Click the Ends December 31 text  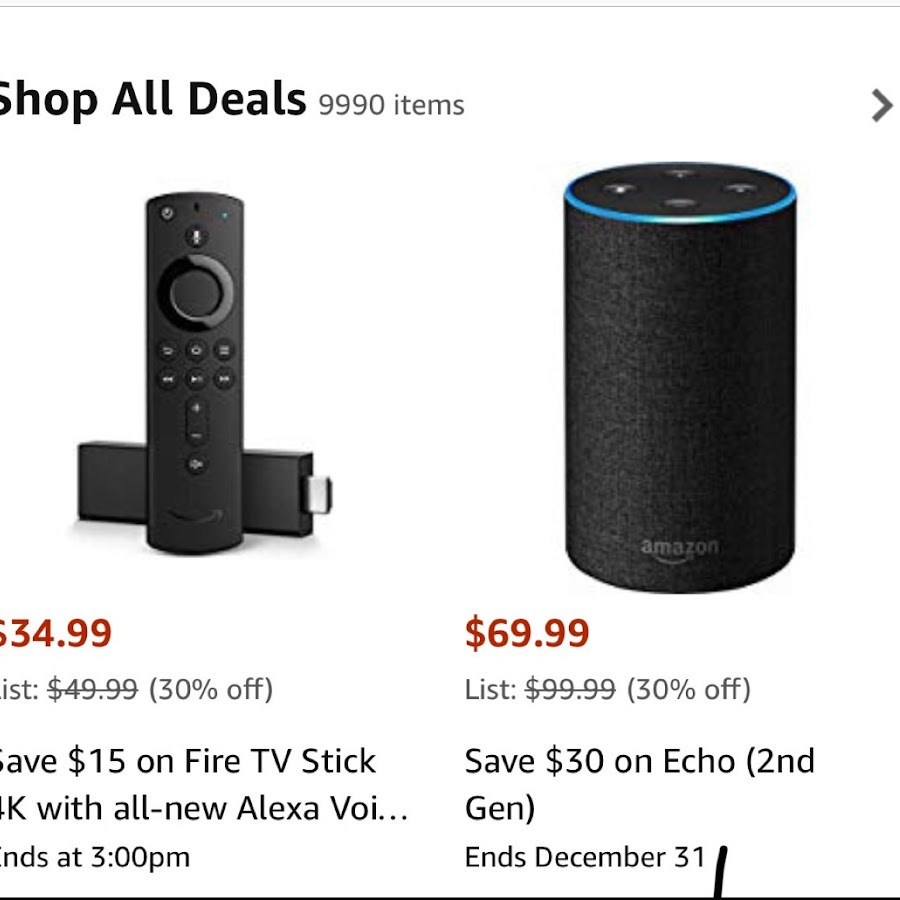pyautogui.click(x=585, y=857)
